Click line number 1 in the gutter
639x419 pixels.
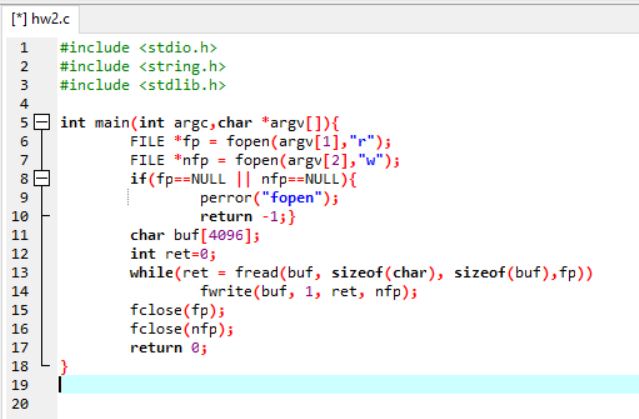pos(24,48)
